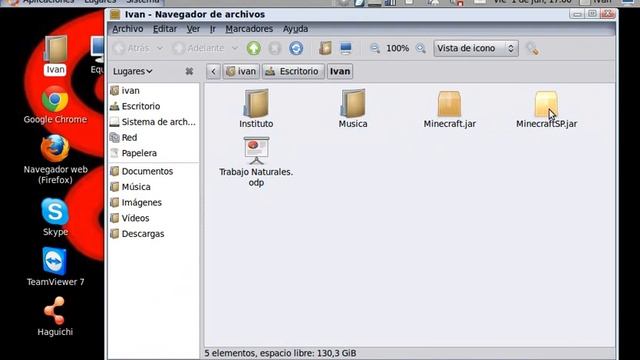Click the window title bar icon
The width and height of the screenshot is (640, 360).
115,14
